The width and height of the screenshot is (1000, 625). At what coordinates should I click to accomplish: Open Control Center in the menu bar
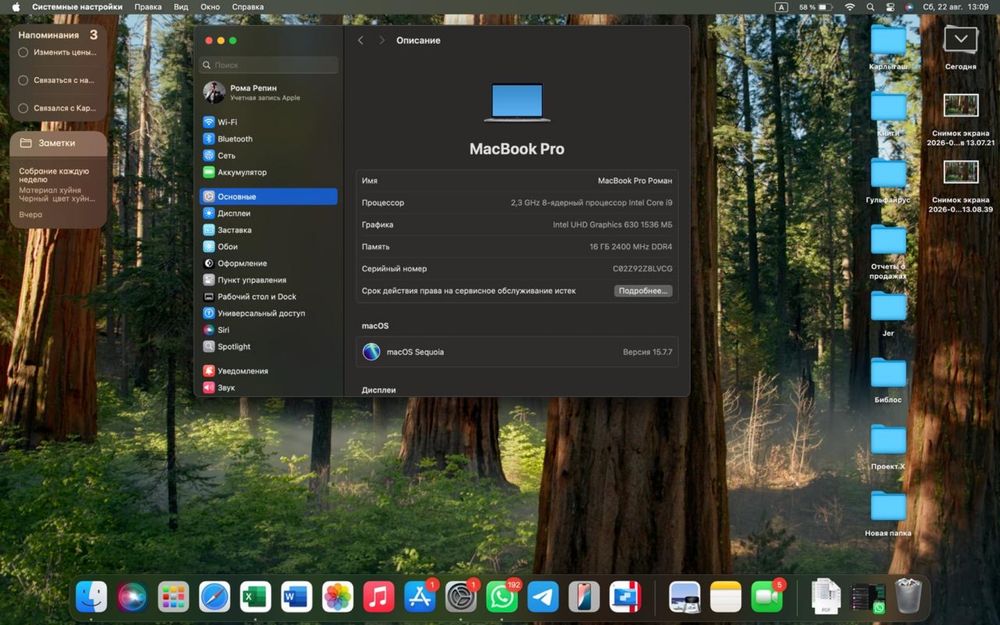pos(890,7)
